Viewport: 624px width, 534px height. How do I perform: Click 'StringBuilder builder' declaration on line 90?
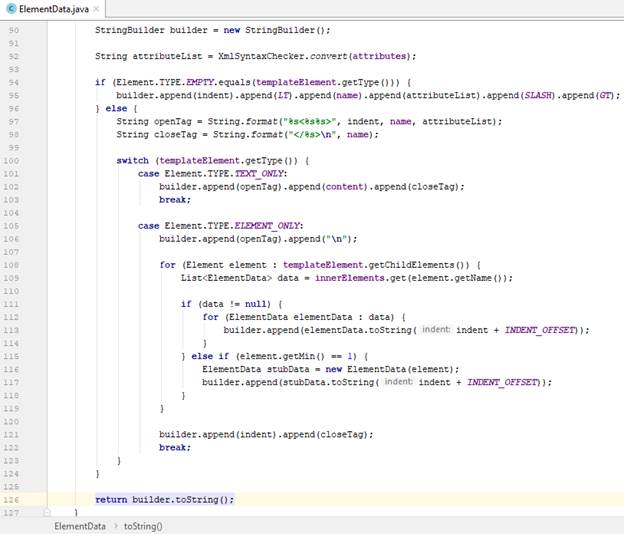(x=151, y=30)
